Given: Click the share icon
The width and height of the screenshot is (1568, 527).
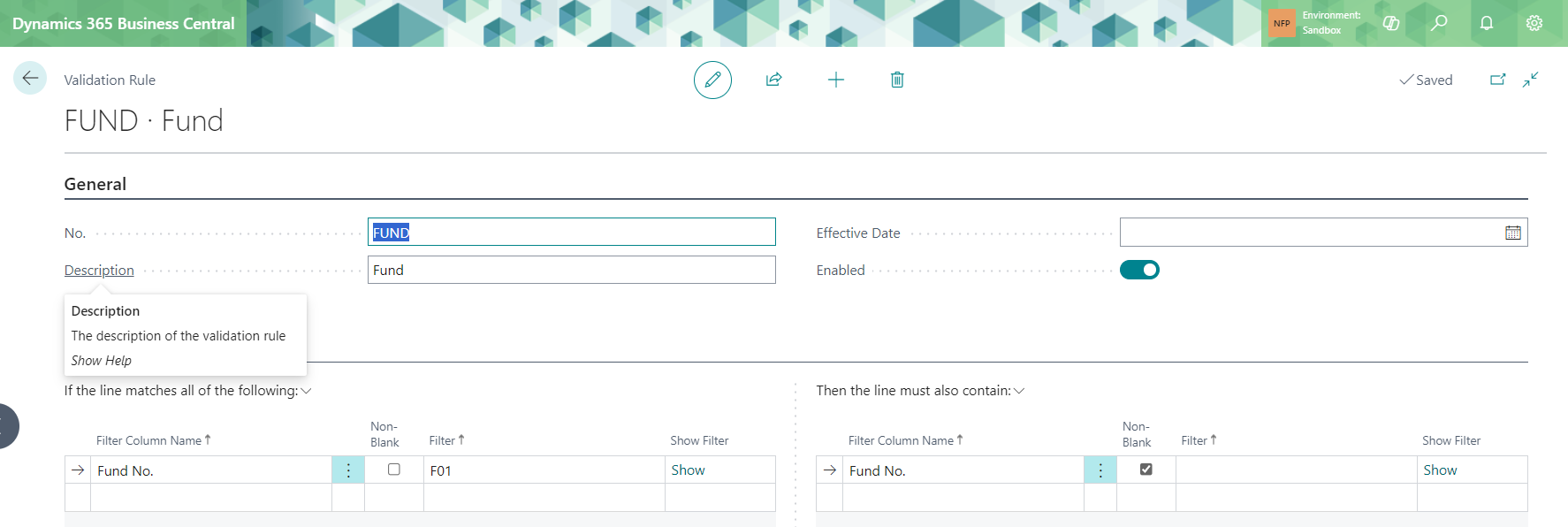Looking at the screenshot, I should tap(773, 80).
